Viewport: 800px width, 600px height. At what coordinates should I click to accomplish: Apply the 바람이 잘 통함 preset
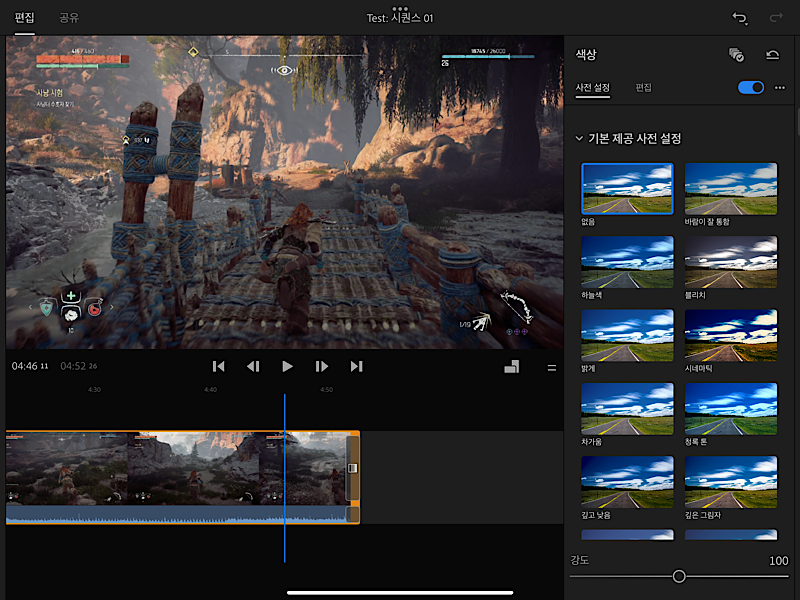coord(731,188)
